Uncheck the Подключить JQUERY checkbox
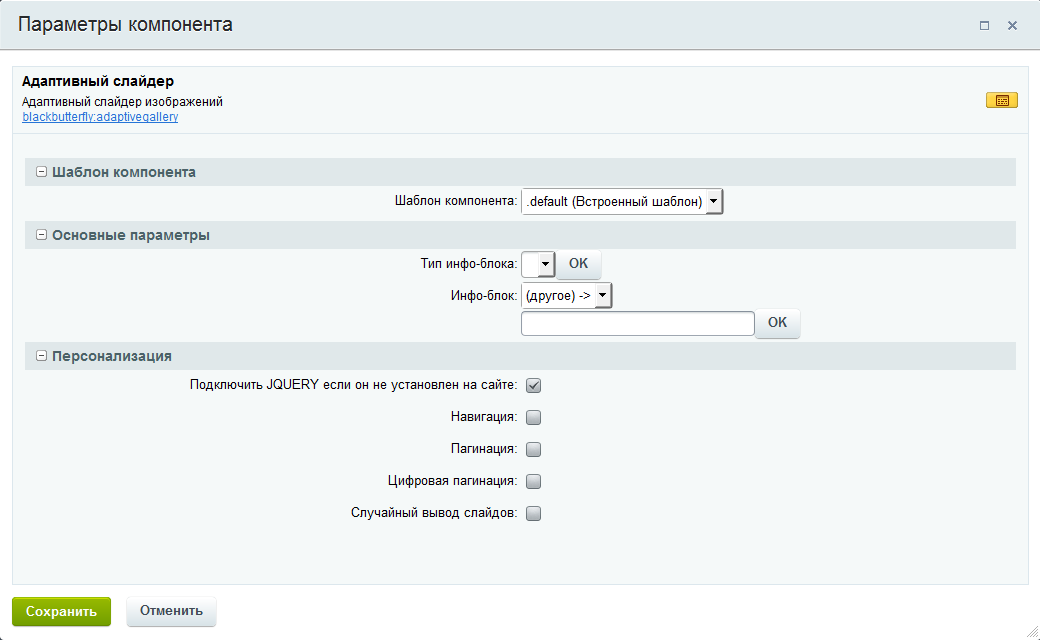Viewport: 1040px width, 640px height. coord(534,385)
